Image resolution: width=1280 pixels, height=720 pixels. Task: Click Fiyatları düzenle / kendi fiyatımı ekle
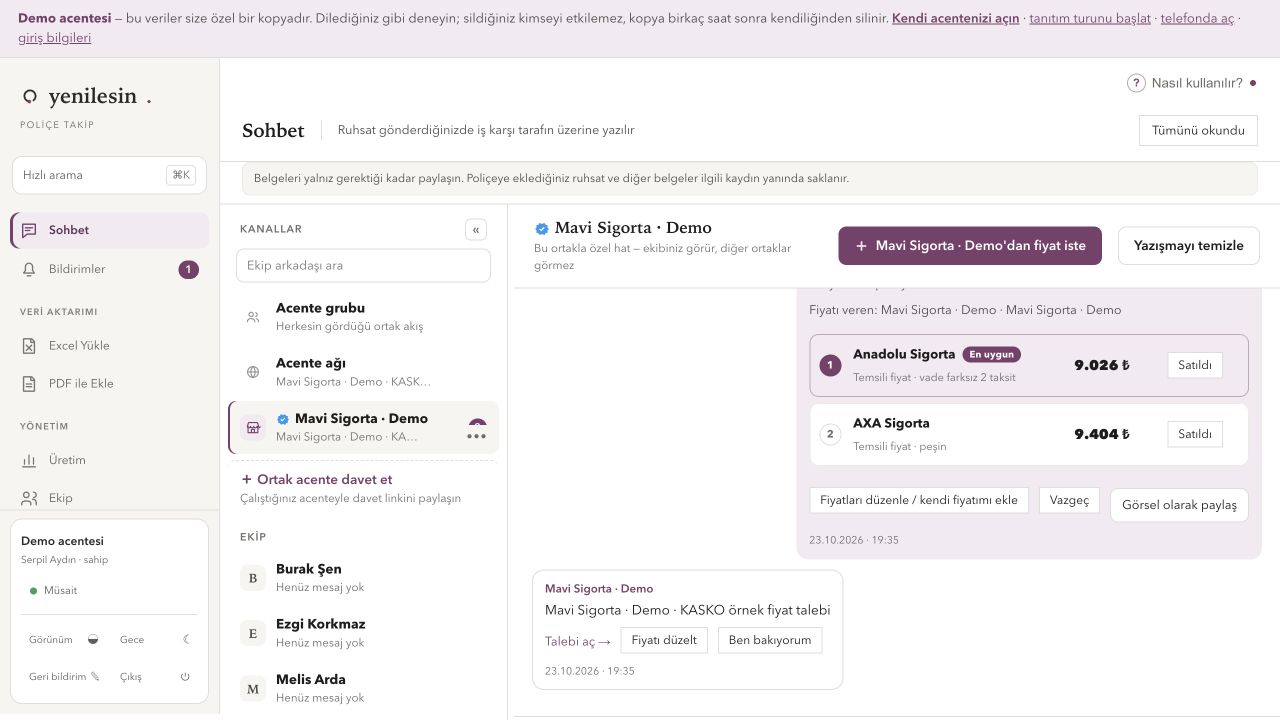tap(919, 500)
